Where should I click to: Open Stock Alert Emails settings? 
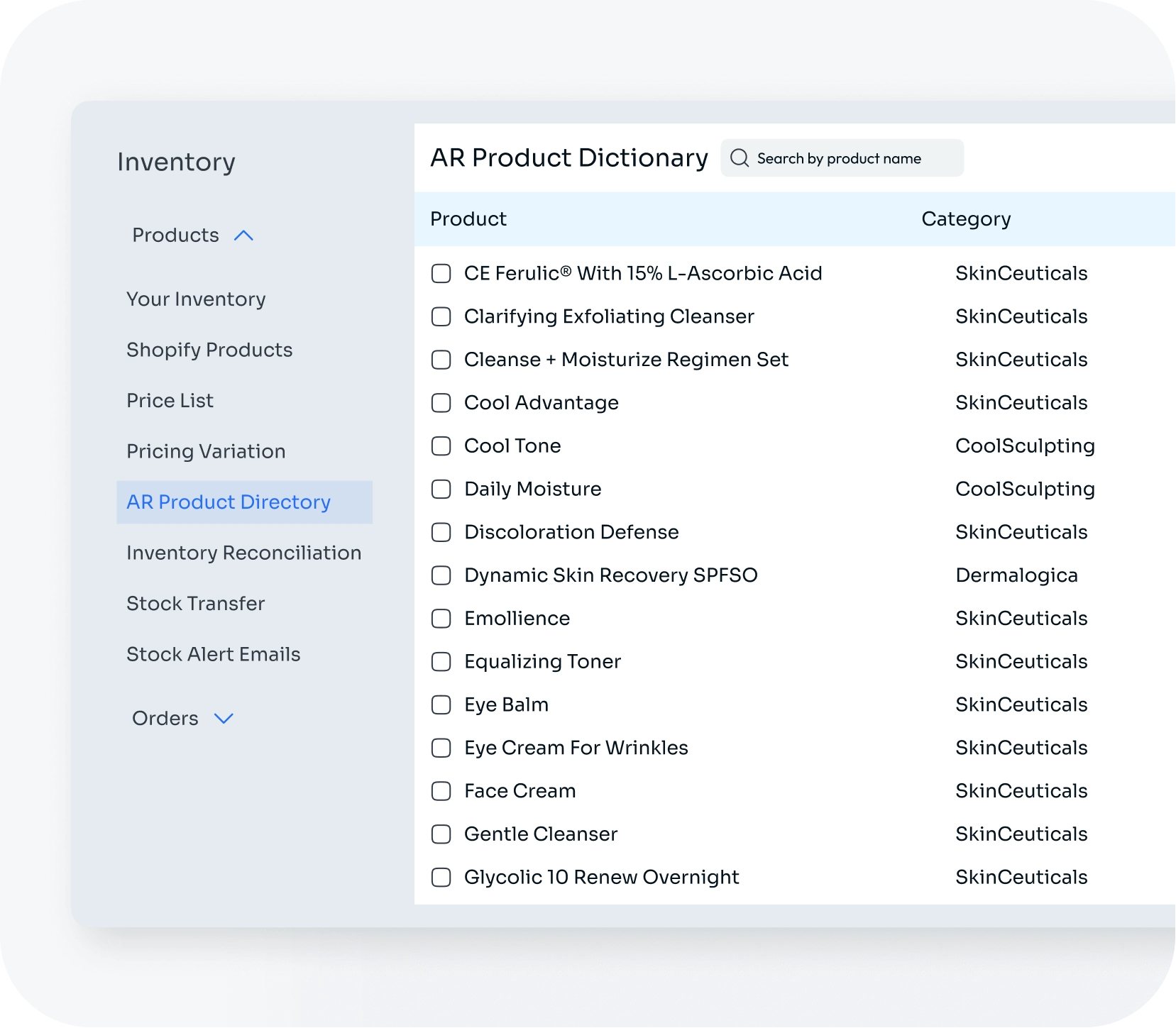click(213, 654)
